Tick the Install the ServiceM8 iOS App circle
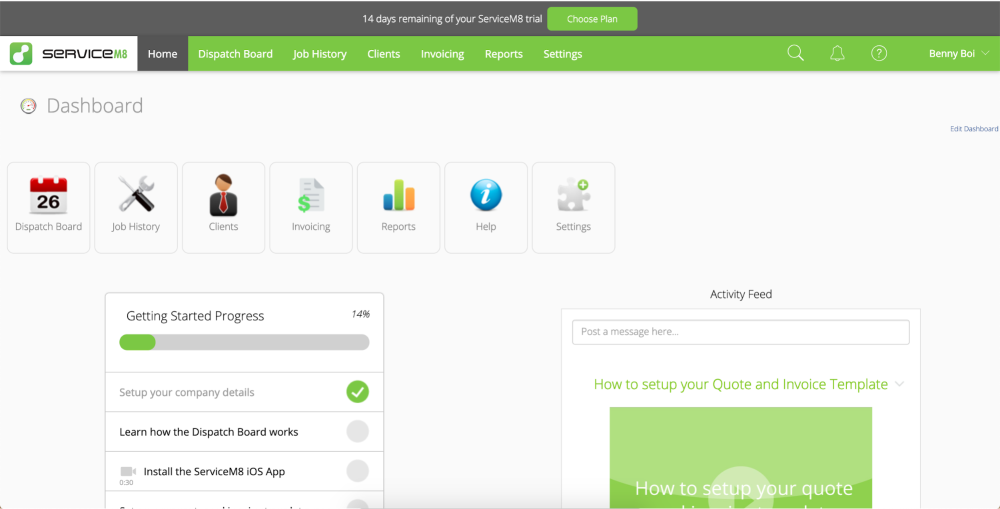Screen dimensions: 1000x509 pos(357,471)
